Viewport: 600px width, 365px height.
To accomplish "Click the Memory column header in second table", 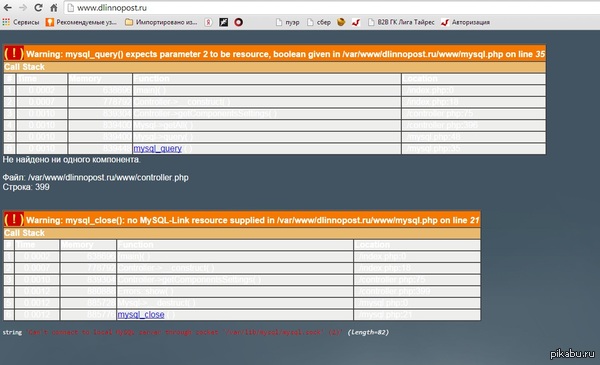I will 88,245.
